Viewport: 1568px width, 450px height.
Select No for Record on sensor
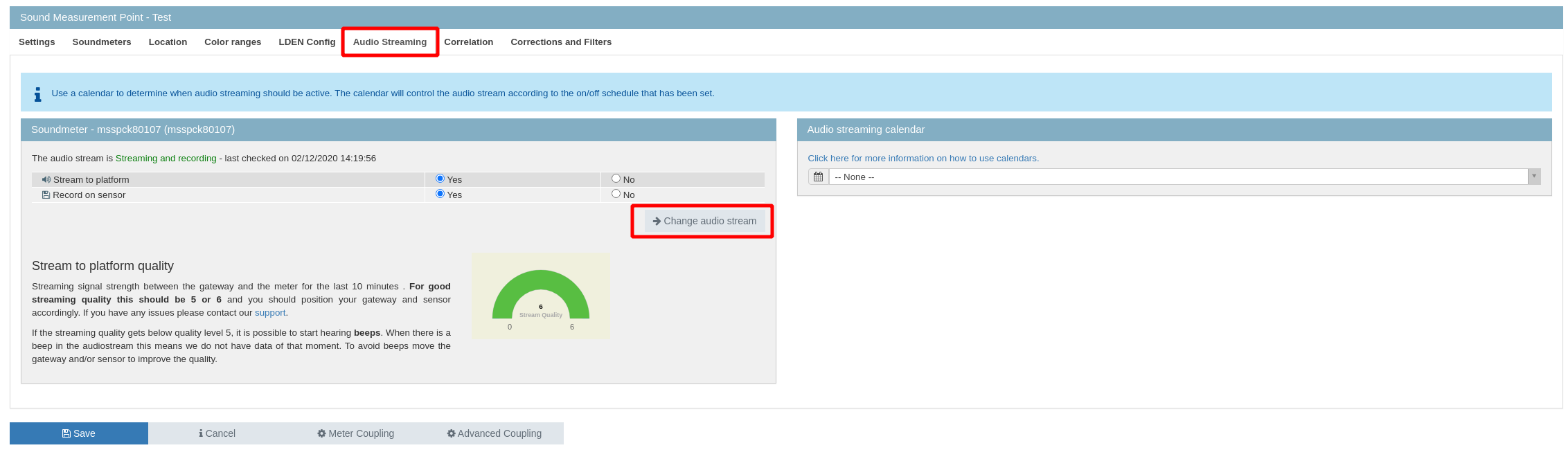(616, 194)
